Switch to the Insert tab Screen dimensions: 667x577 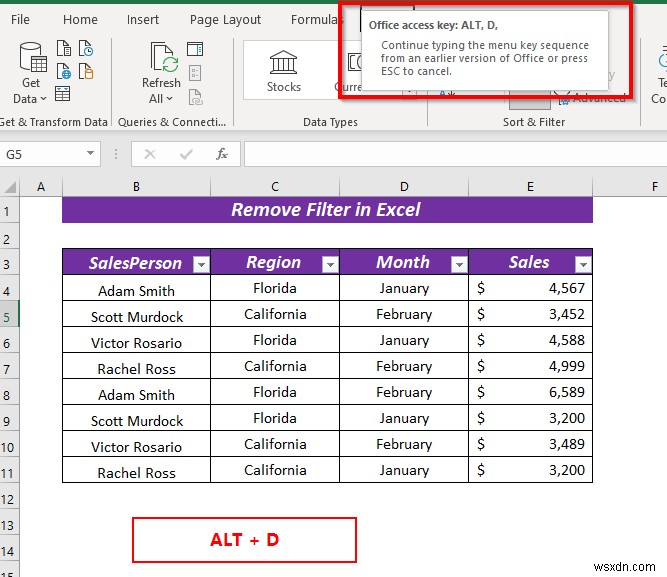click(143, 20)
